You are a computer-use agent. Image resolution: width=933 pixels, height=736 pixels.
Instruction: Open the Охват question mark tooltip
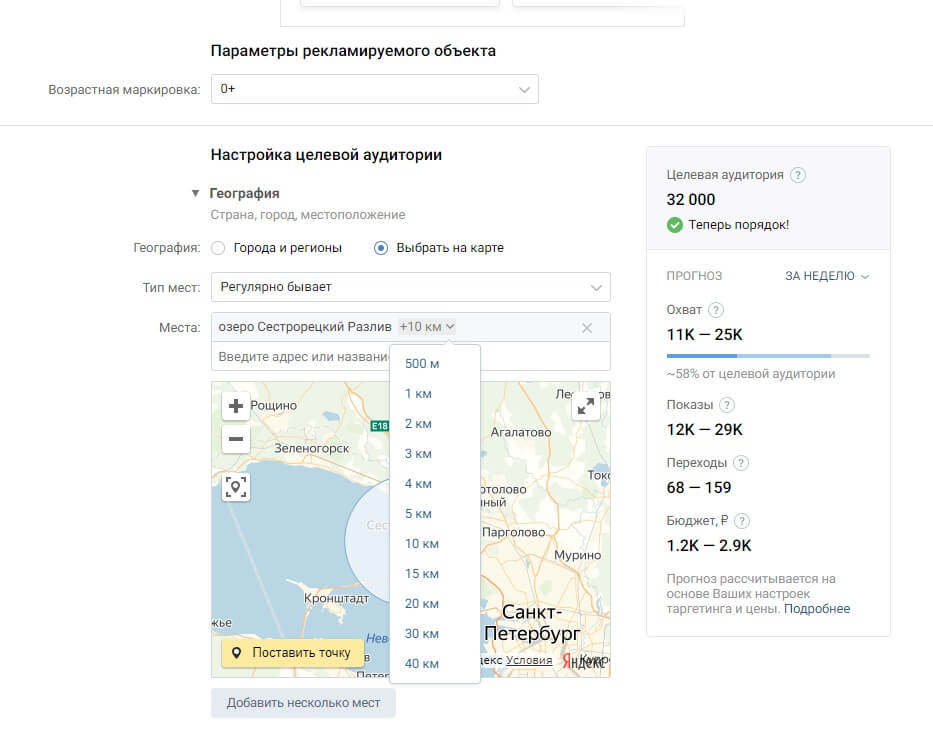pyautogui.click(x=716, y=310)
